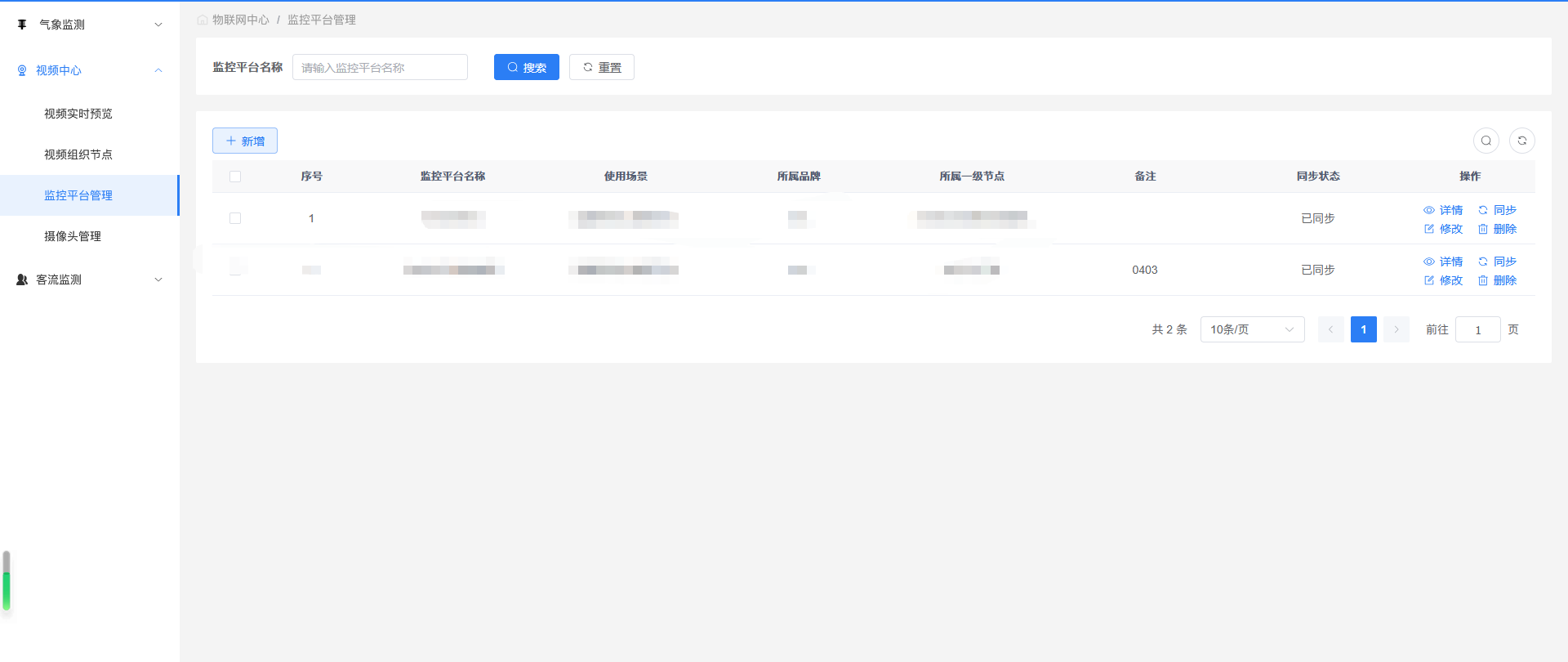Click 修改 for the row with 备注 0403
The height and width of the screenshot is (662, 1568).
[x=1443, y=280]
